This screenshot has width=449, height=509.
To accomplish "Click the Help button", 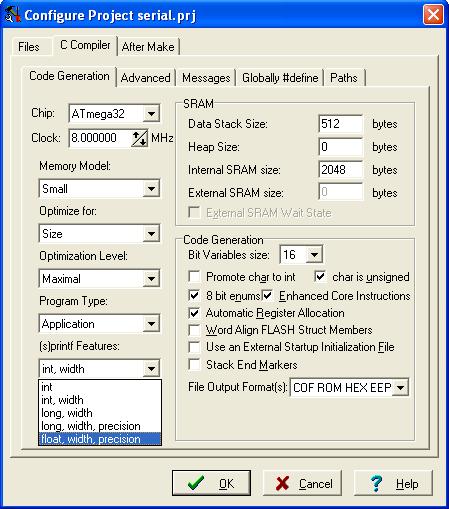I will pyautogui.click(x=393, y=483).
